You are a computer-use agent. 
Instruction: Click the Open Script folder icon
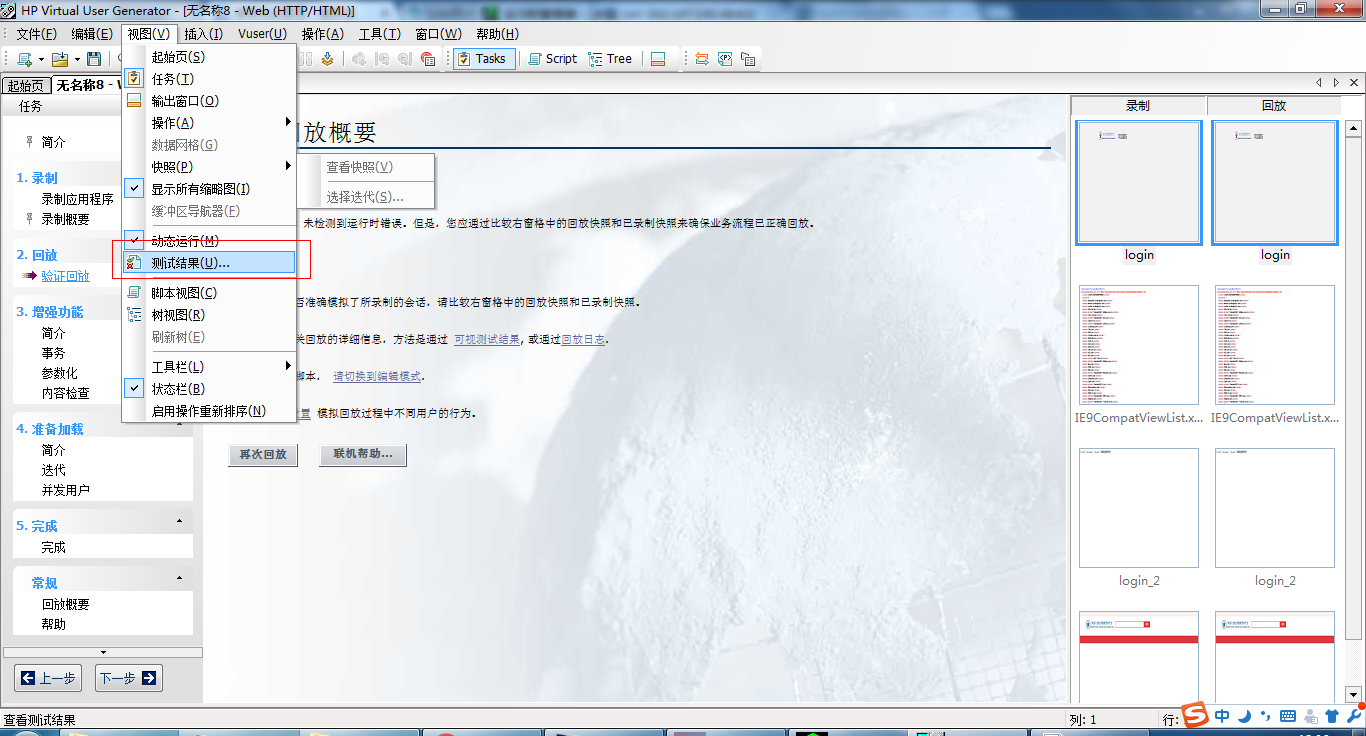click(60, 59)
